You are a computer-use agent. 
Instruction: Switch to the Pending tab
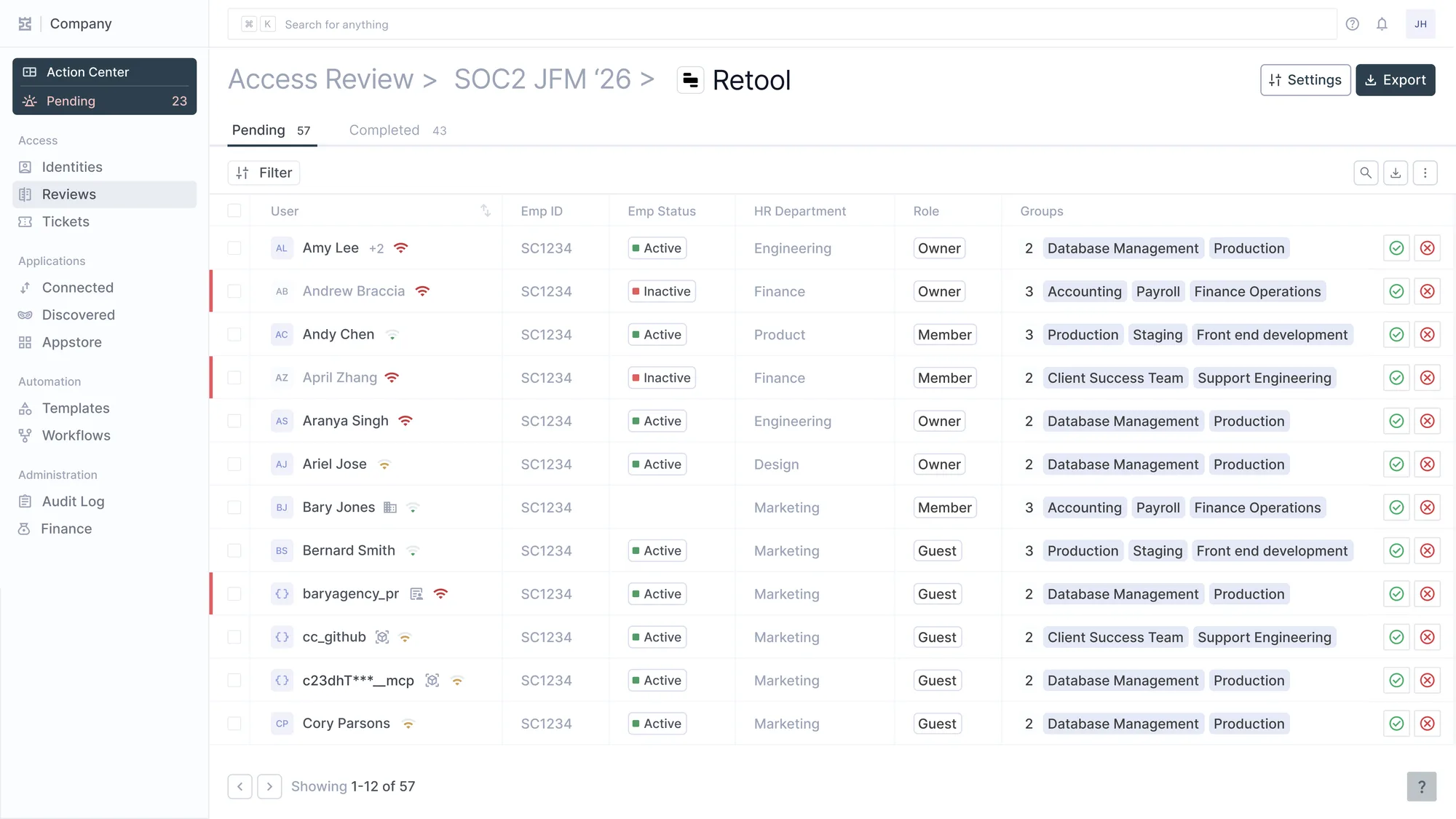click(272, 130)
